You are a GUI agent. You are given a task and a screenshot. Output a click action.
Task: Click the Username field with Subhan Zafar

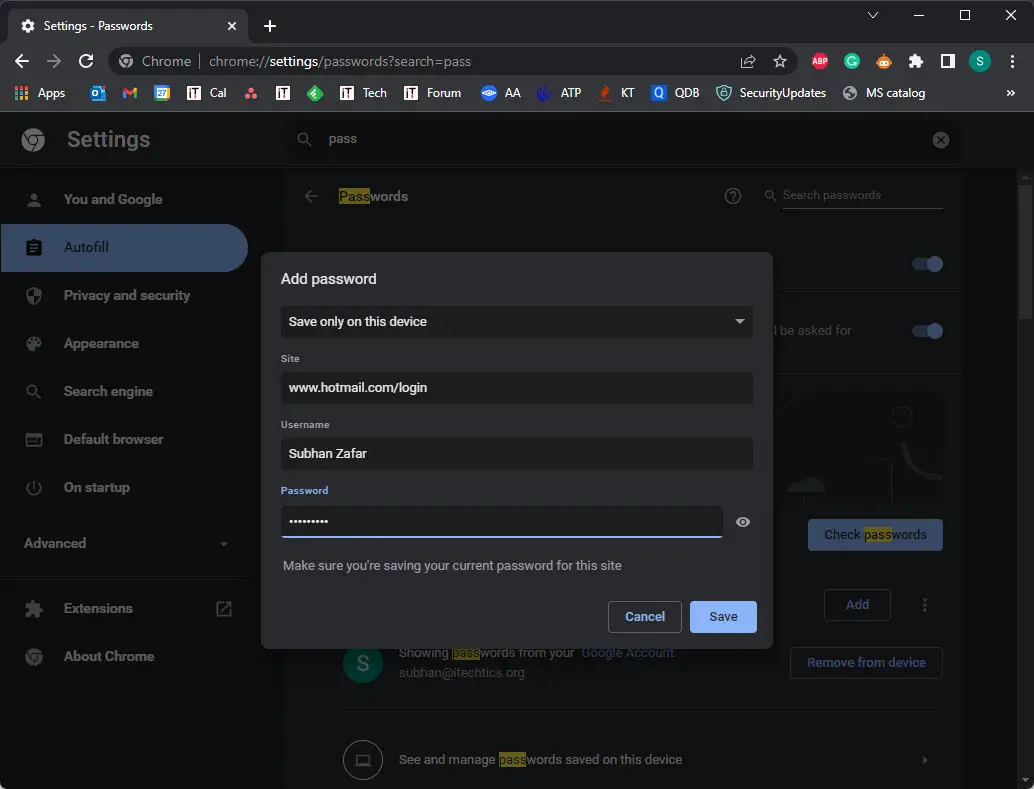(x=517, y=454)
